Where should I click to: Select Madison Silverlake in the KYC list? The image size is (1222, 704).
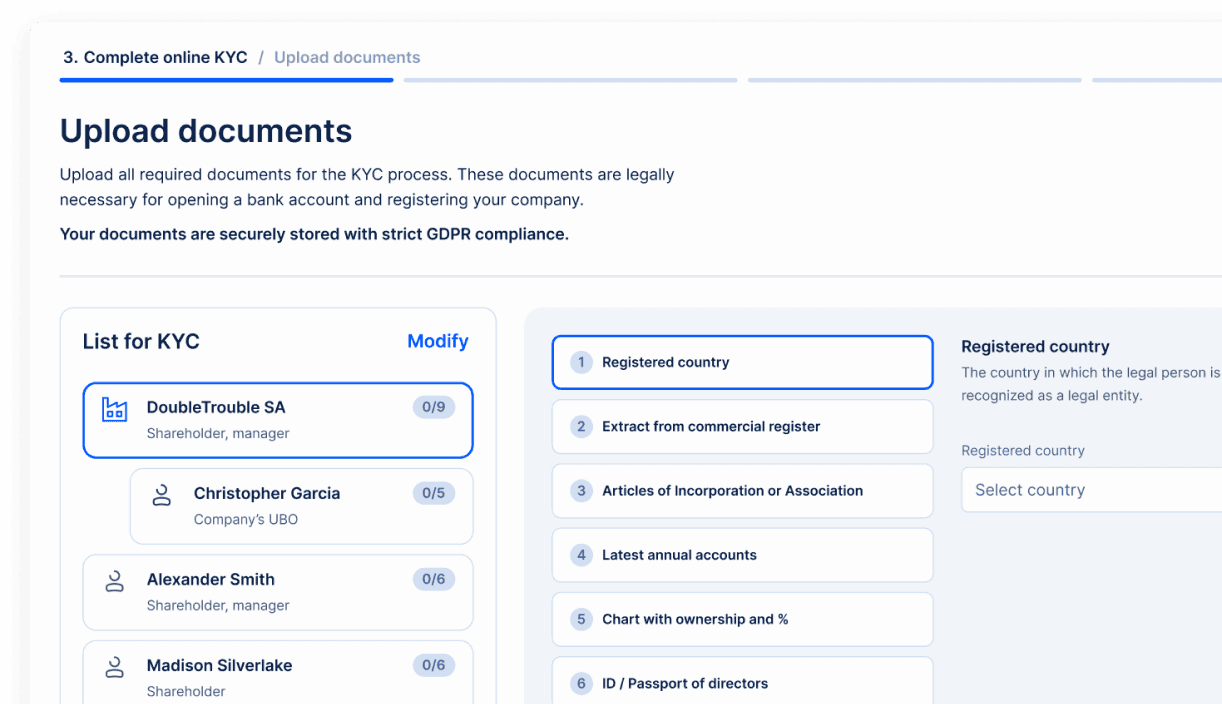(278, 672)
